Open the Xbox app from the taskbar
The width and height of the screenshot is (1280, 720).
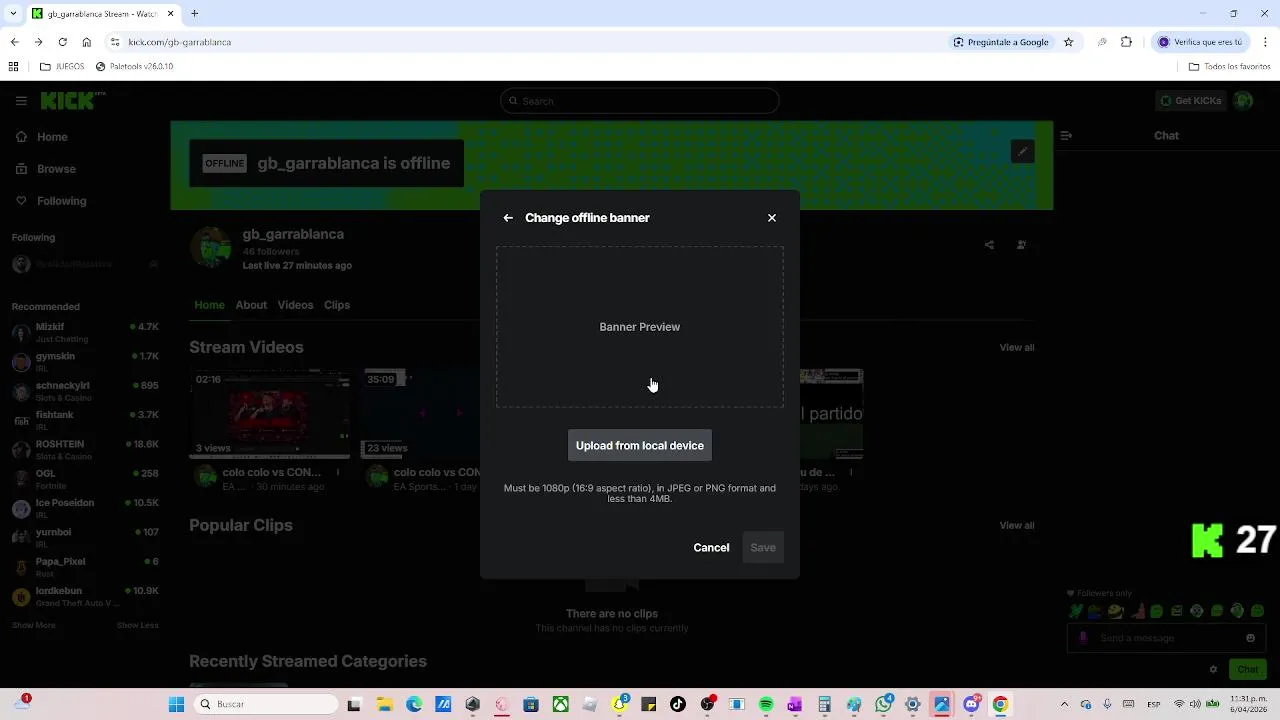pyautogui.click(x=561, y=704)
